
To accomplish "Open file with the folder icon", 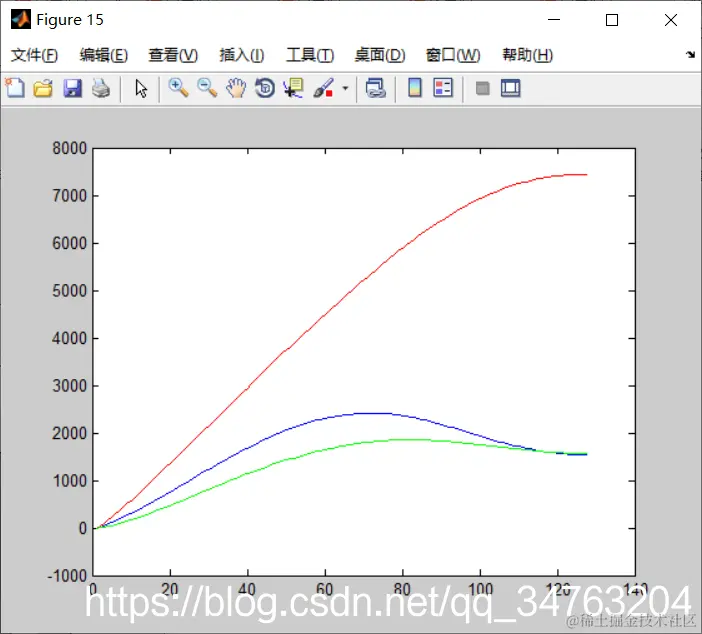I will click(43, 88).
